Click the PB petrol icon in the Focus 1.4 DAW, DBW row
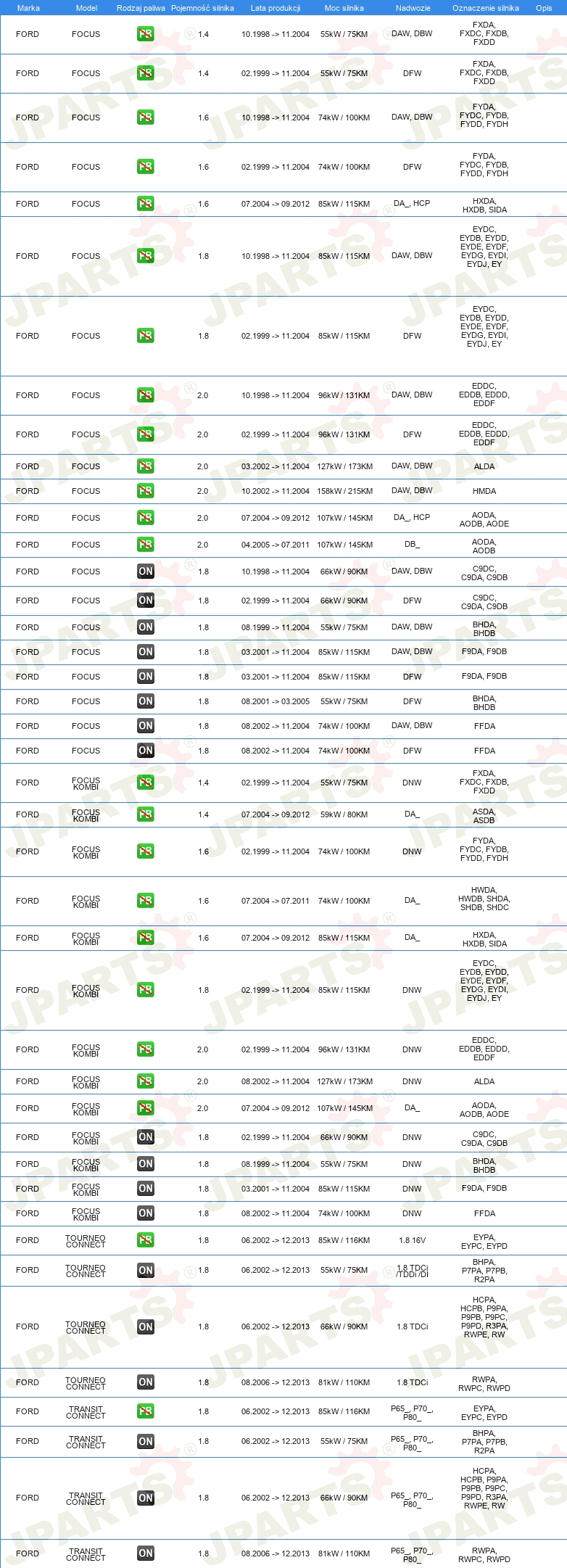The image size is (567, 1568). point(146,34)
